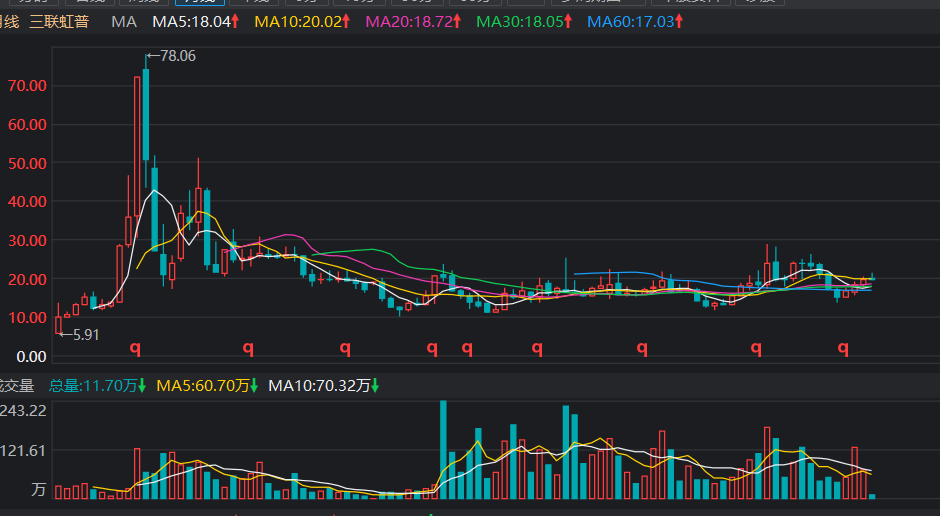The height and width of the screenshot is (516, 940).
Task: Click the yellow MA10:20.02 indicator label
Action: click(302, 21)
